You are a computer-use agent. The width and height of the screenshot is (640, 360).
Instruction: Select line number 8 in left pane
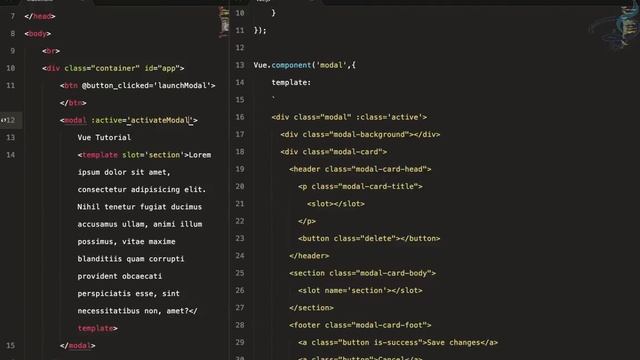click(13, 34)
